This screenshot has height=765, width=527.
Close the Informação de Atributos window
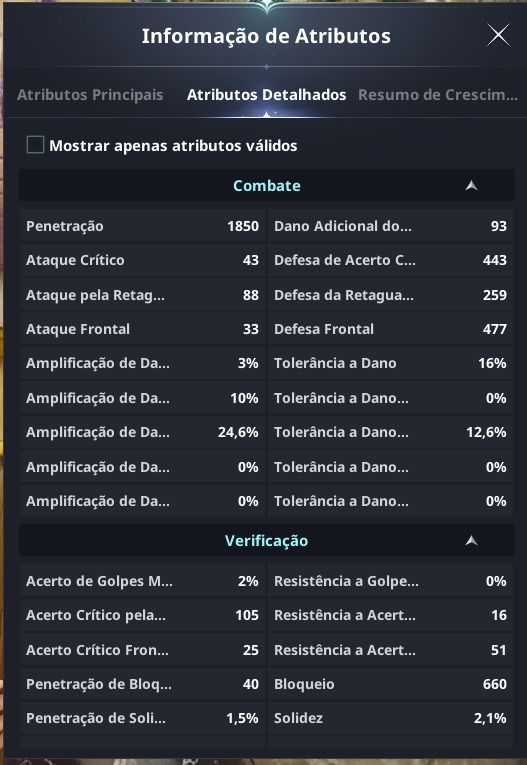tap(498, 36)
